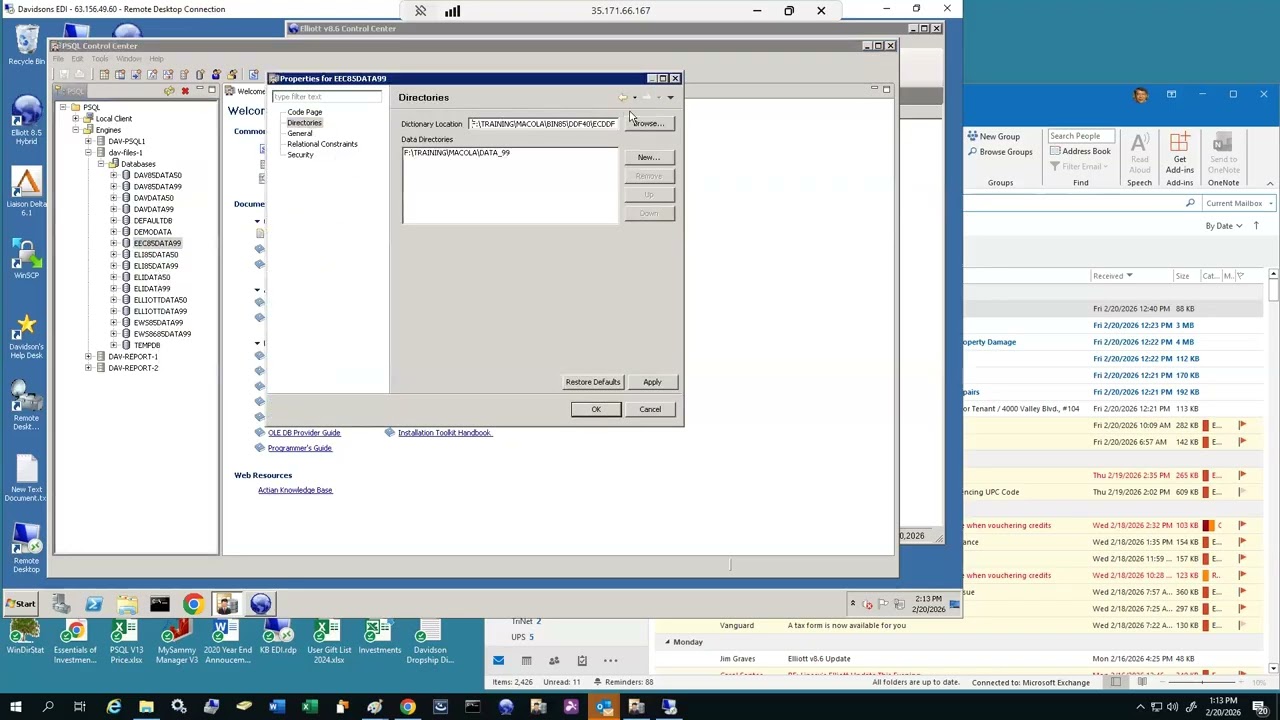The width and height of the screenshot is (1280, 720).
Task: Open Window menu in PSQL Control Center
Action: pos(129,59)
